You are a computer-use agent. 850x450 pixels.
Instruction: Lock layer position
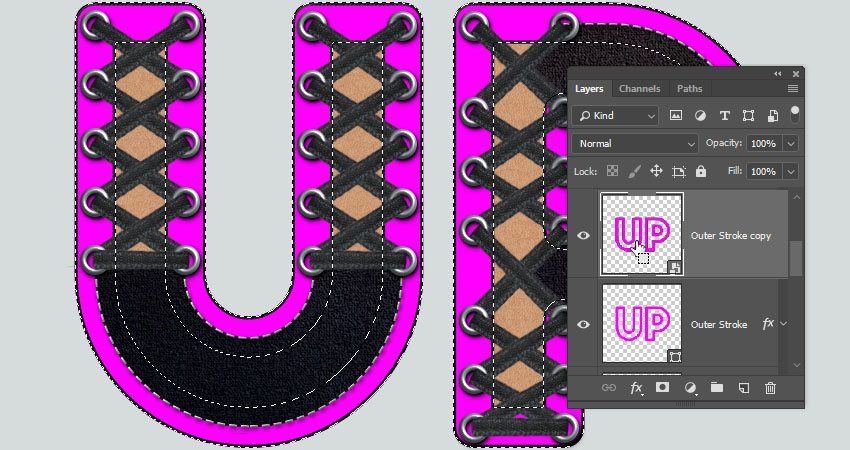click(656, 171)
